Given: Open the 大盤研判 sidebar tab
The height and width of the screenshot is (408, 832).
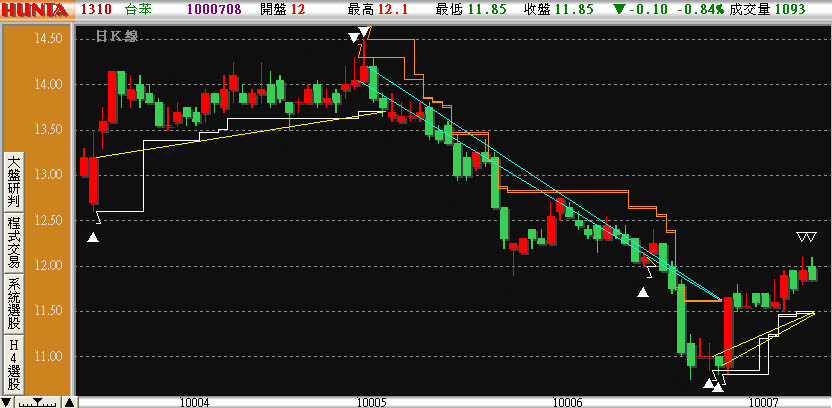Looking at the screenshot, I should 14,179.
